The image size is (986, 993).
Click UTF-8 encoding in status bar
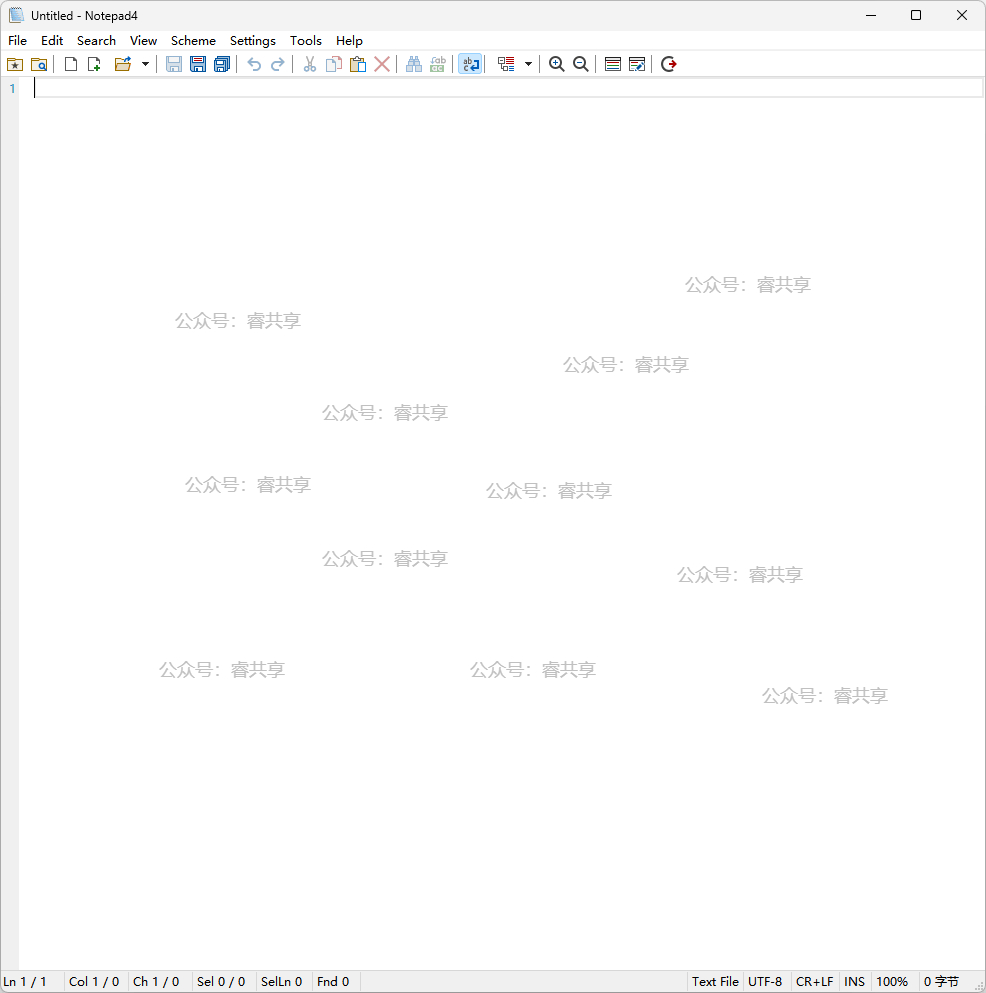point(765,982)
